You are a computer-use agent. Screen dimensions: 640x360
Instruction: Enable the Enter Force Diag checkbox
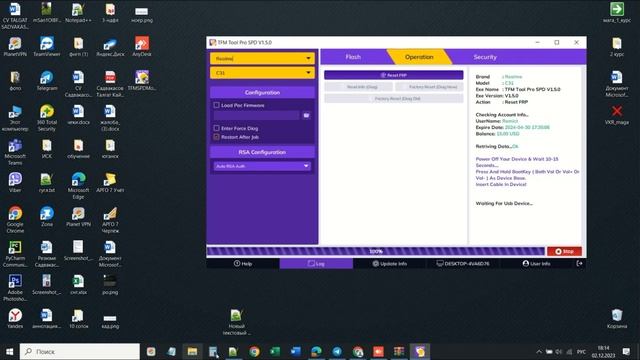click(216, 128)
